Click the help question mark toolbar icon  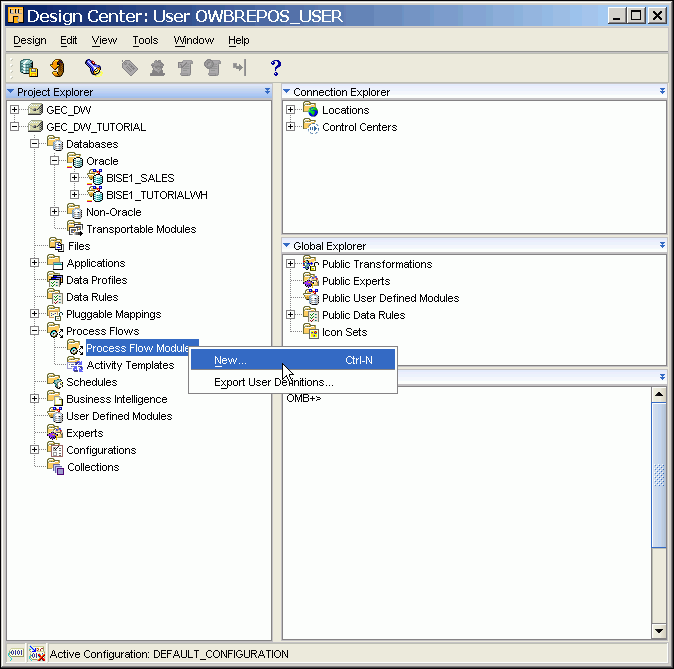coord(276,68)
